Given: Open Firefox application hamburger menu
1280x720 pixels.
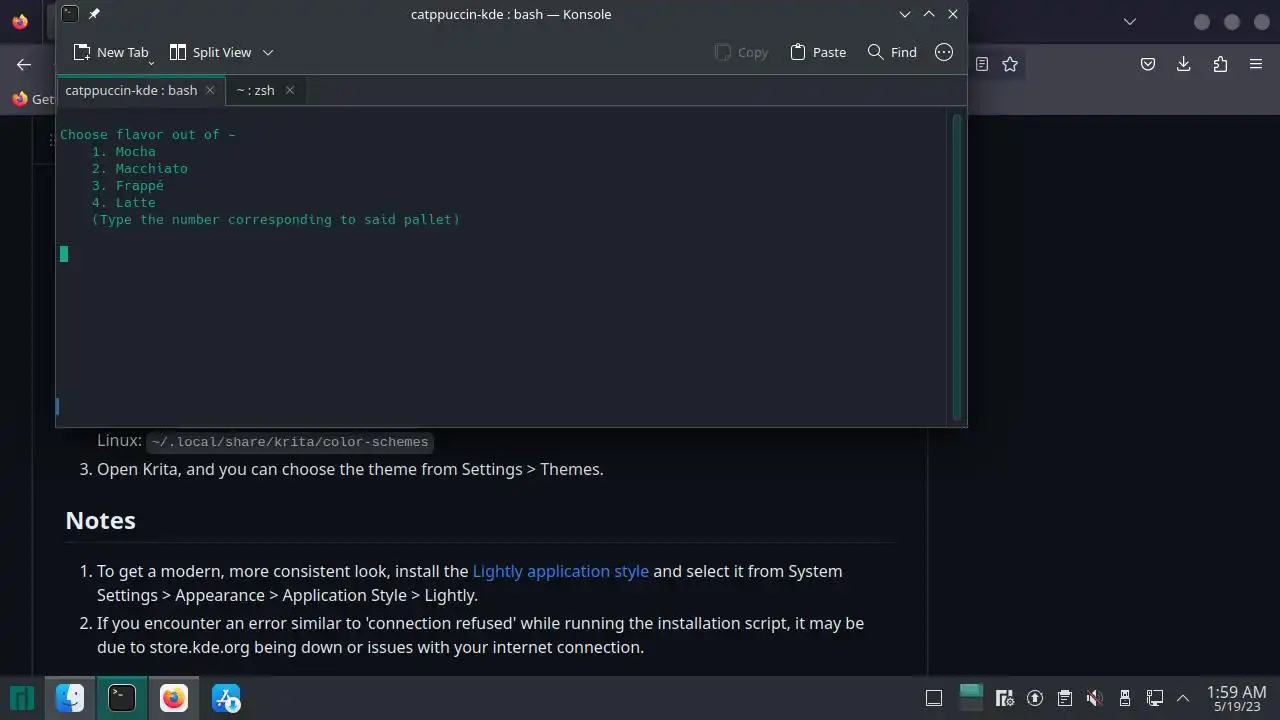Looking at the screenshot, I should (1256, 64).
